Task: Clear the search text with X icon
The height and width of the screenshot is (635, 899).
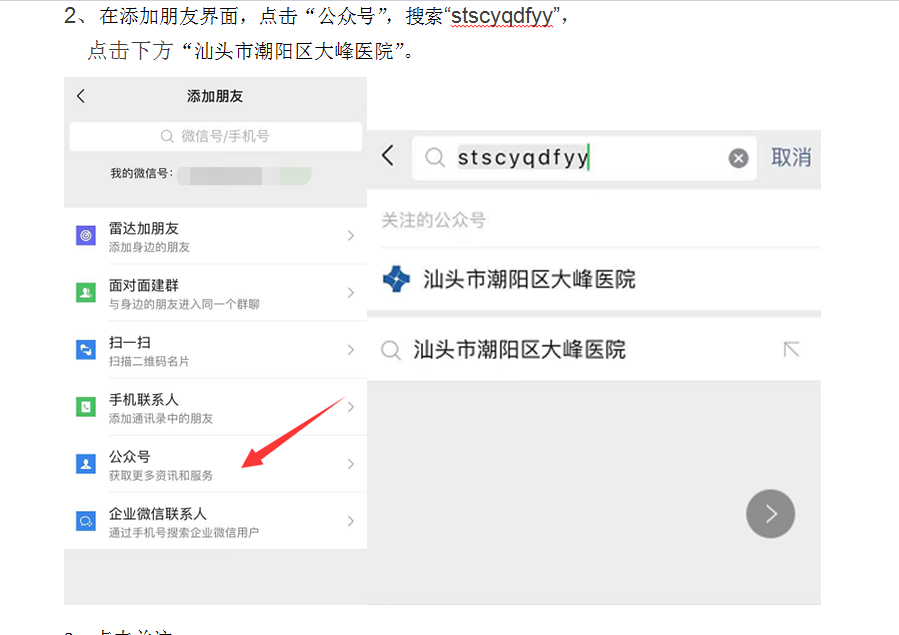Action: click(x=738, y=158)
